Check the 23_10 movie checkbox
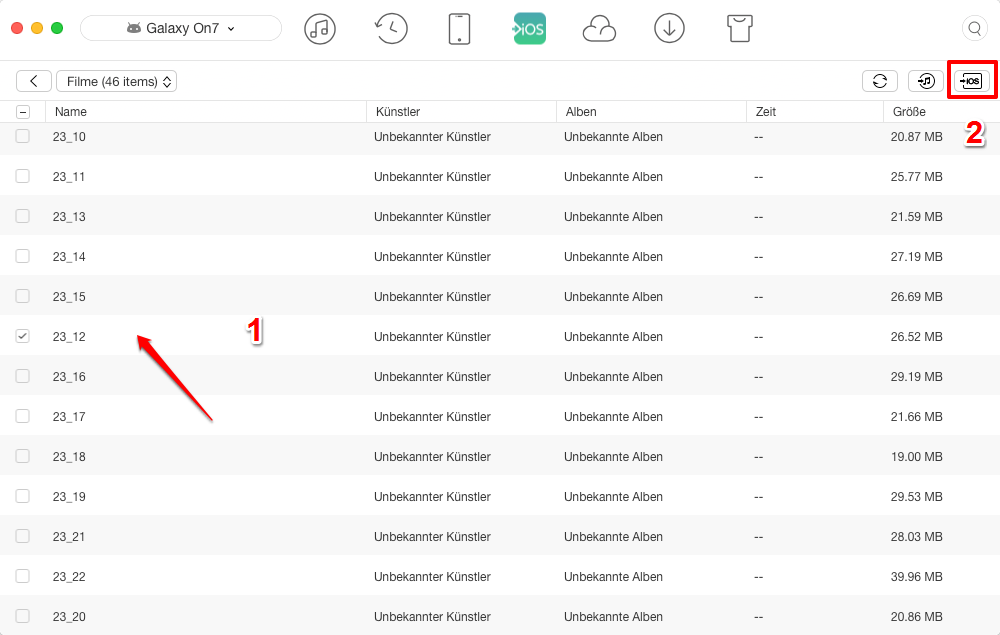This screenshot has height=635, width=1000. coord(22,136)
